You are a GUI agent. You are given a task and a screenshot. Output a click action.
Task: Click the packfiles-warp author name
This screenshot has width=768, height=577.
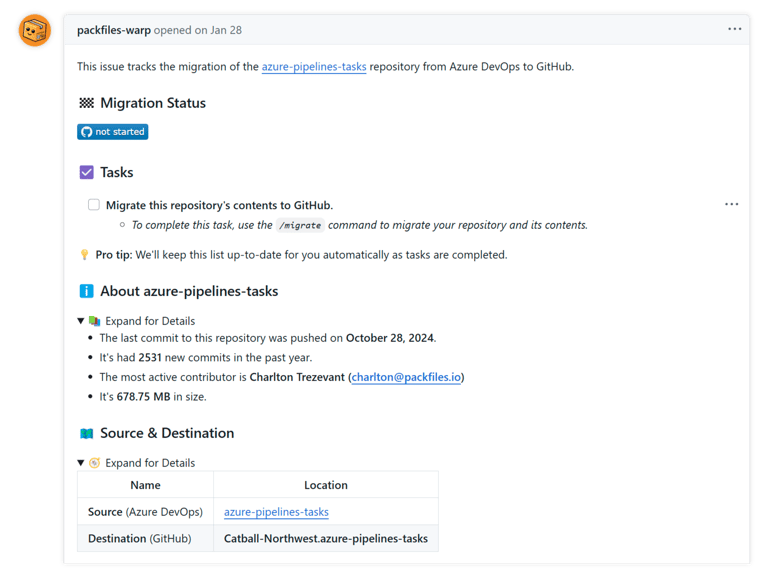click(x=114, y=30)
